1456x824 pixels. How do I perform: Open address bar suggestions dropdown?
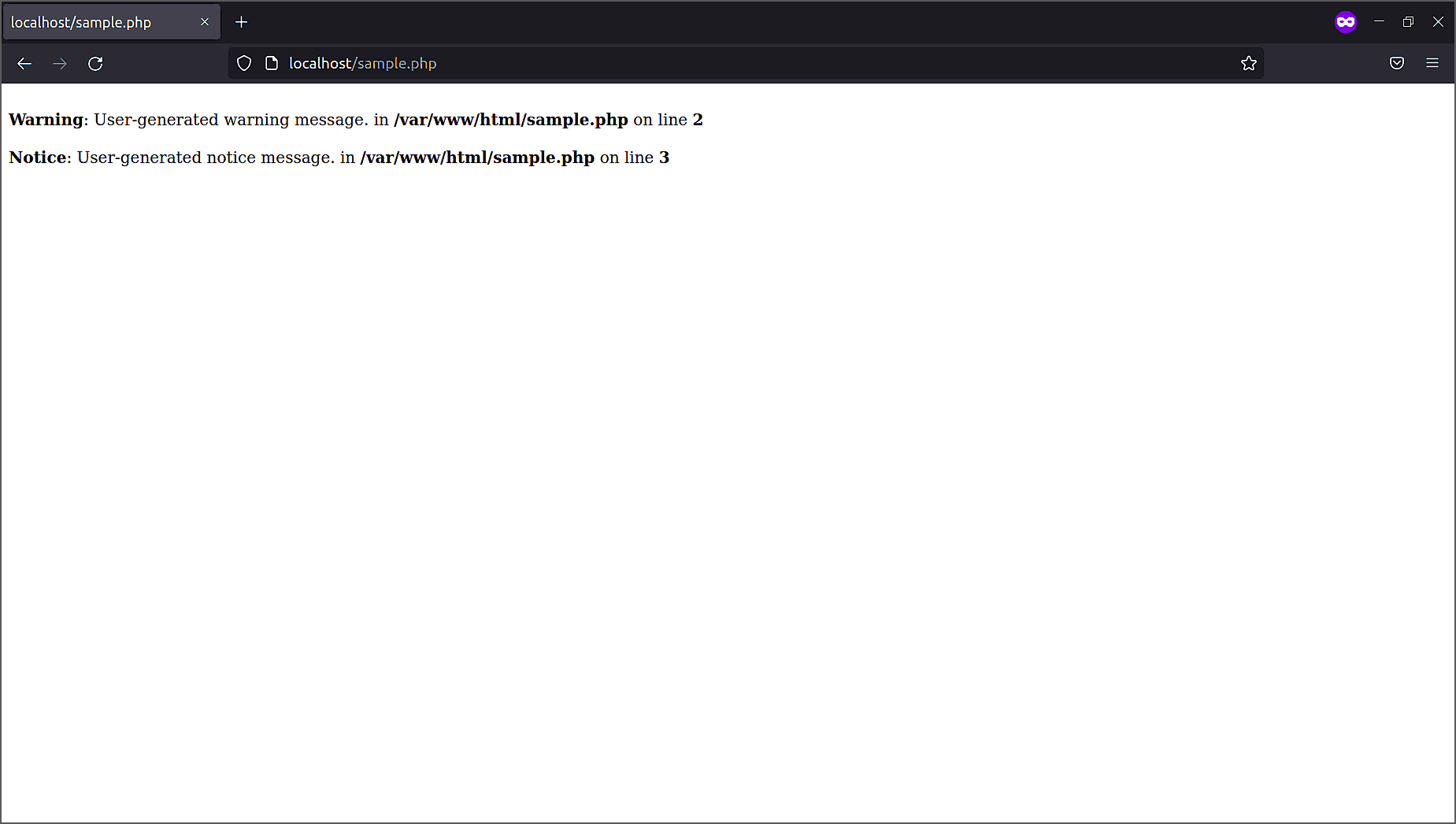709,63
